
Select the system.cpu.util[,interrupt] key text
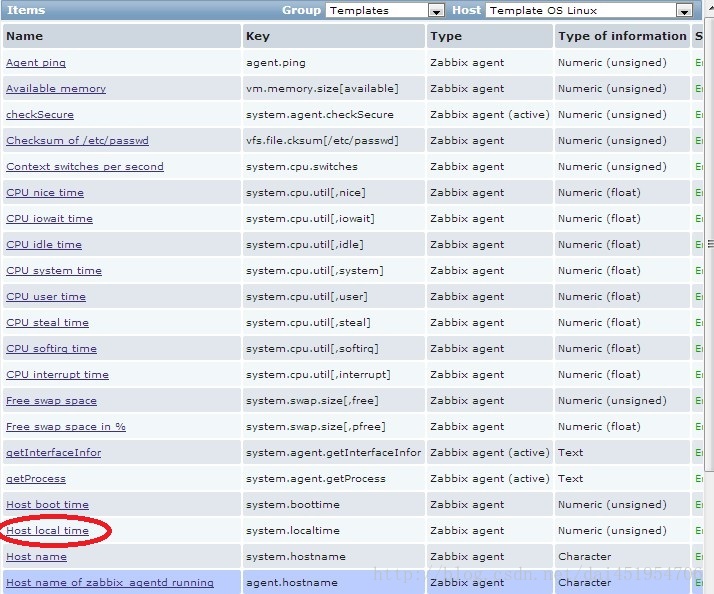pos(318,374)
